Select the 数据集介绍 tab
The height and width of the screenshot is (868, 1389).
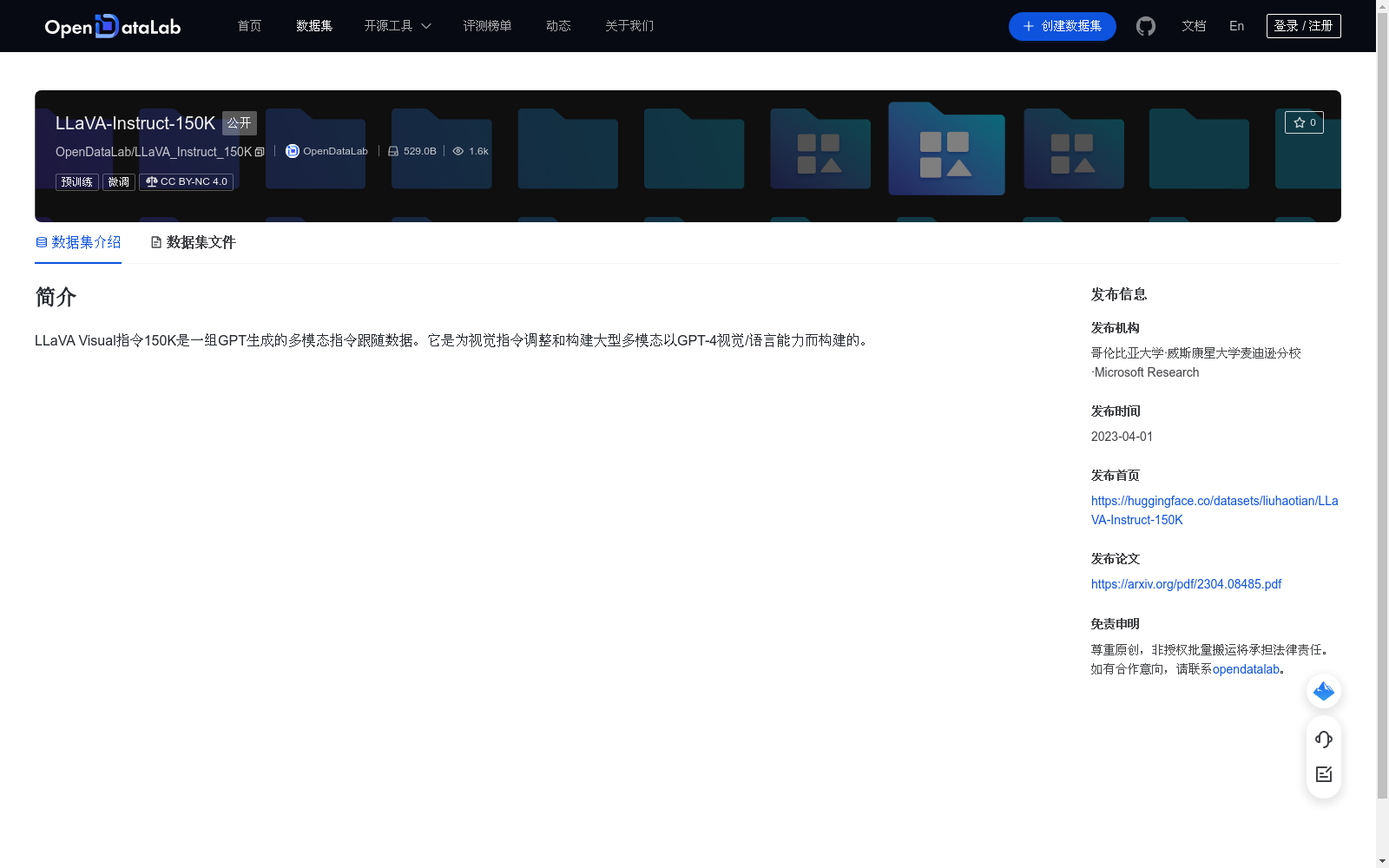coord(78,242)
